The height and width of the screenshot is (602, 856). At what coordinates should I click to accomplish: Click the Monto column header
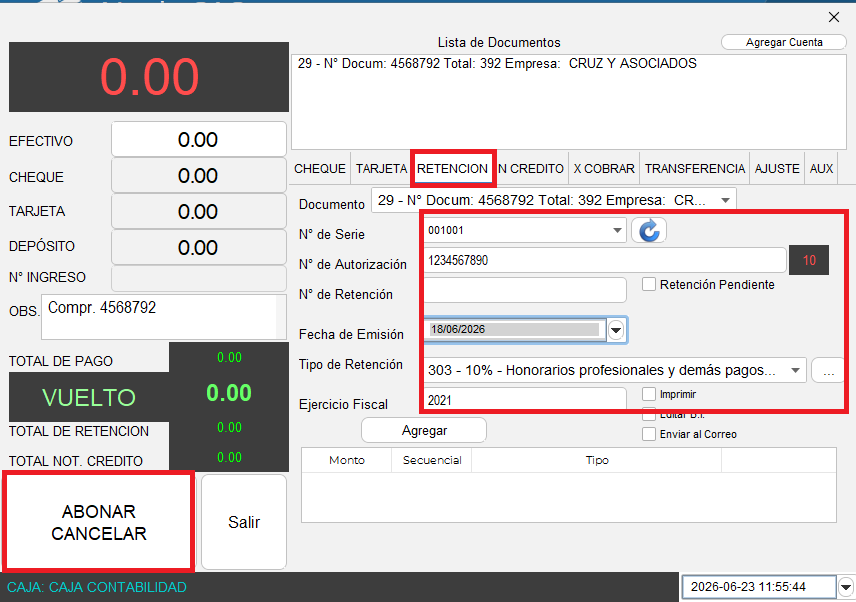coord(347,460)
